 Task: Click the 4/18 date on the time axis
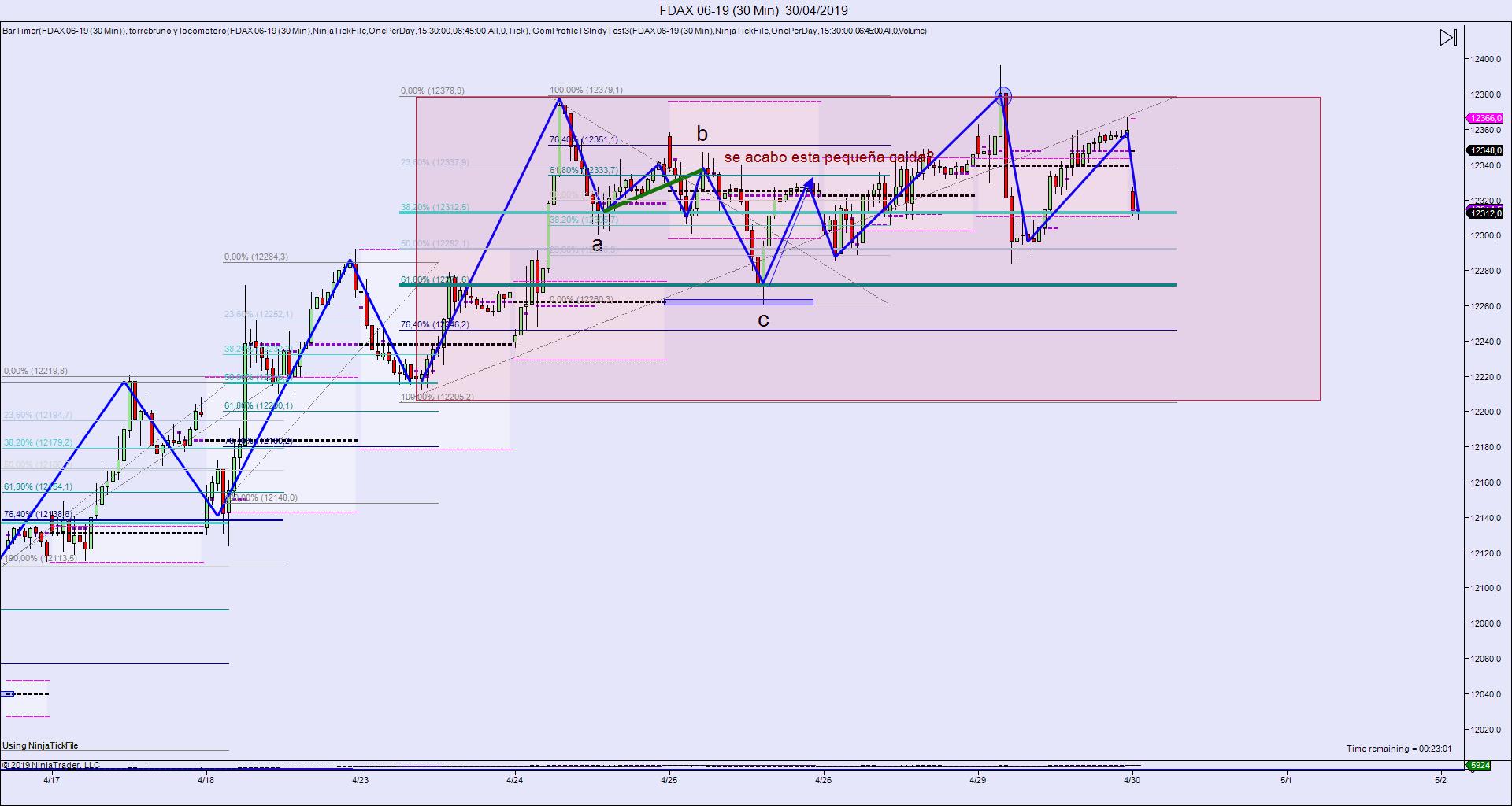[206, 780]
